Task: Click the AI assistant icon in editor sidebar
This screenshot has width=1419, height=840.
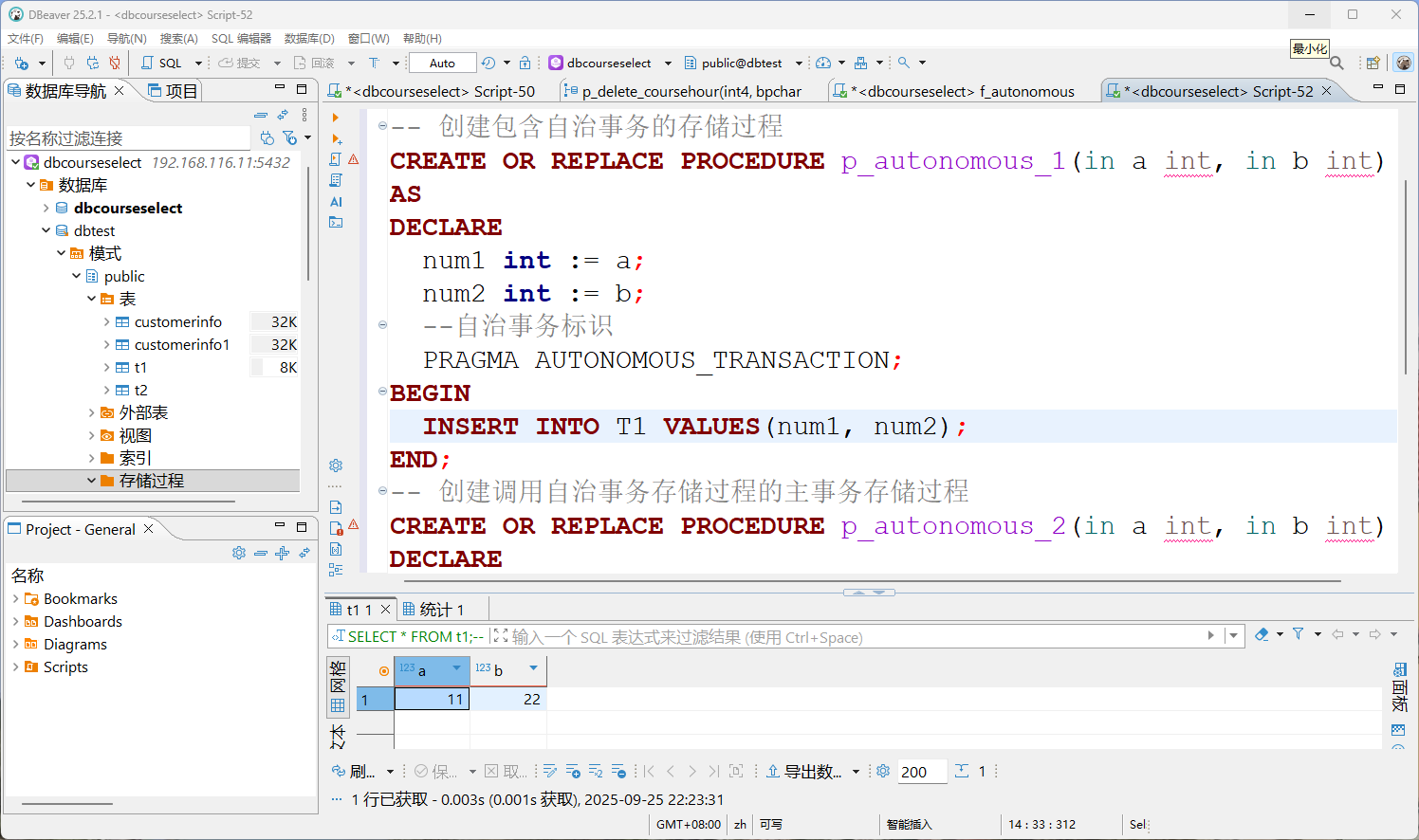Action: 336,202
